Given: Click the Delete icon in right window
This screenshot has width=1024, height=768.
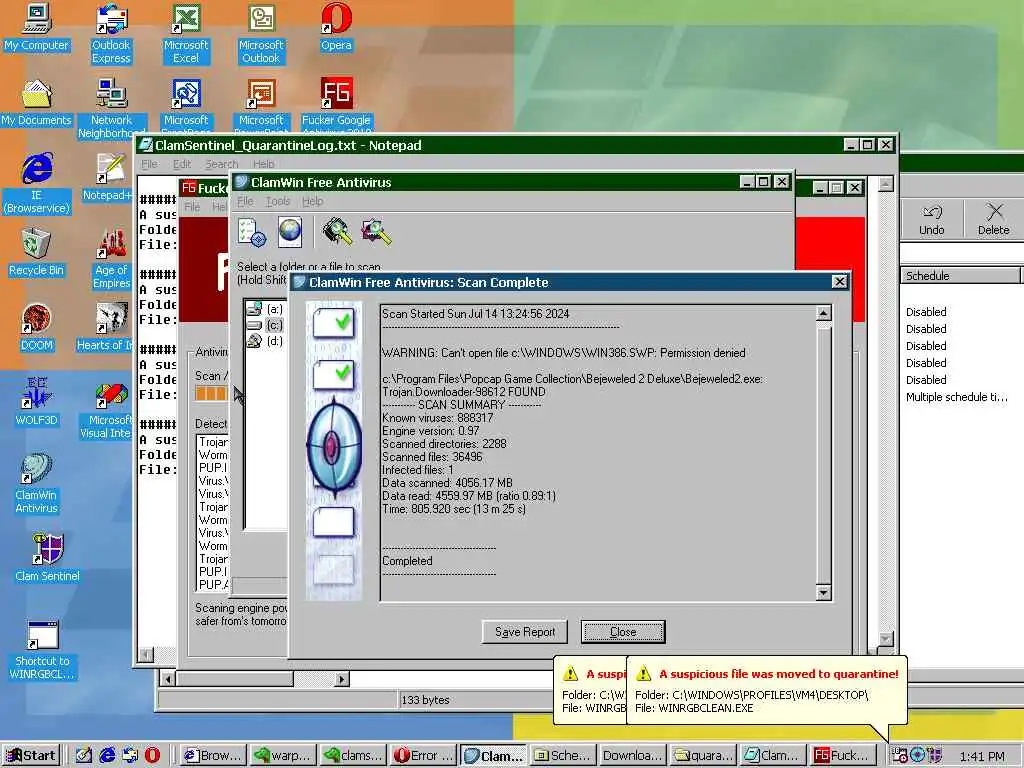Looking at the screenshot, I should (993, 219).
